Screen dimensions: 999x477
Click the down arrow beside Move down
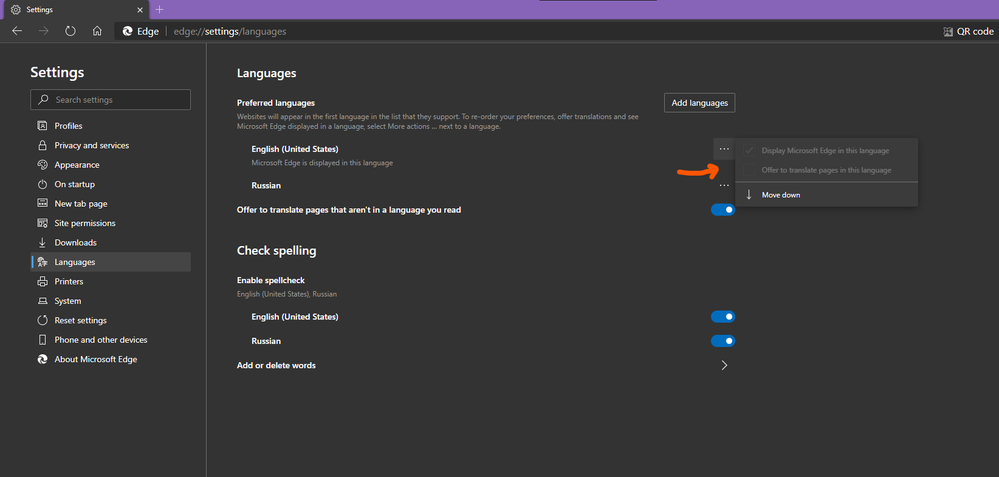click(x=749, y=194)
